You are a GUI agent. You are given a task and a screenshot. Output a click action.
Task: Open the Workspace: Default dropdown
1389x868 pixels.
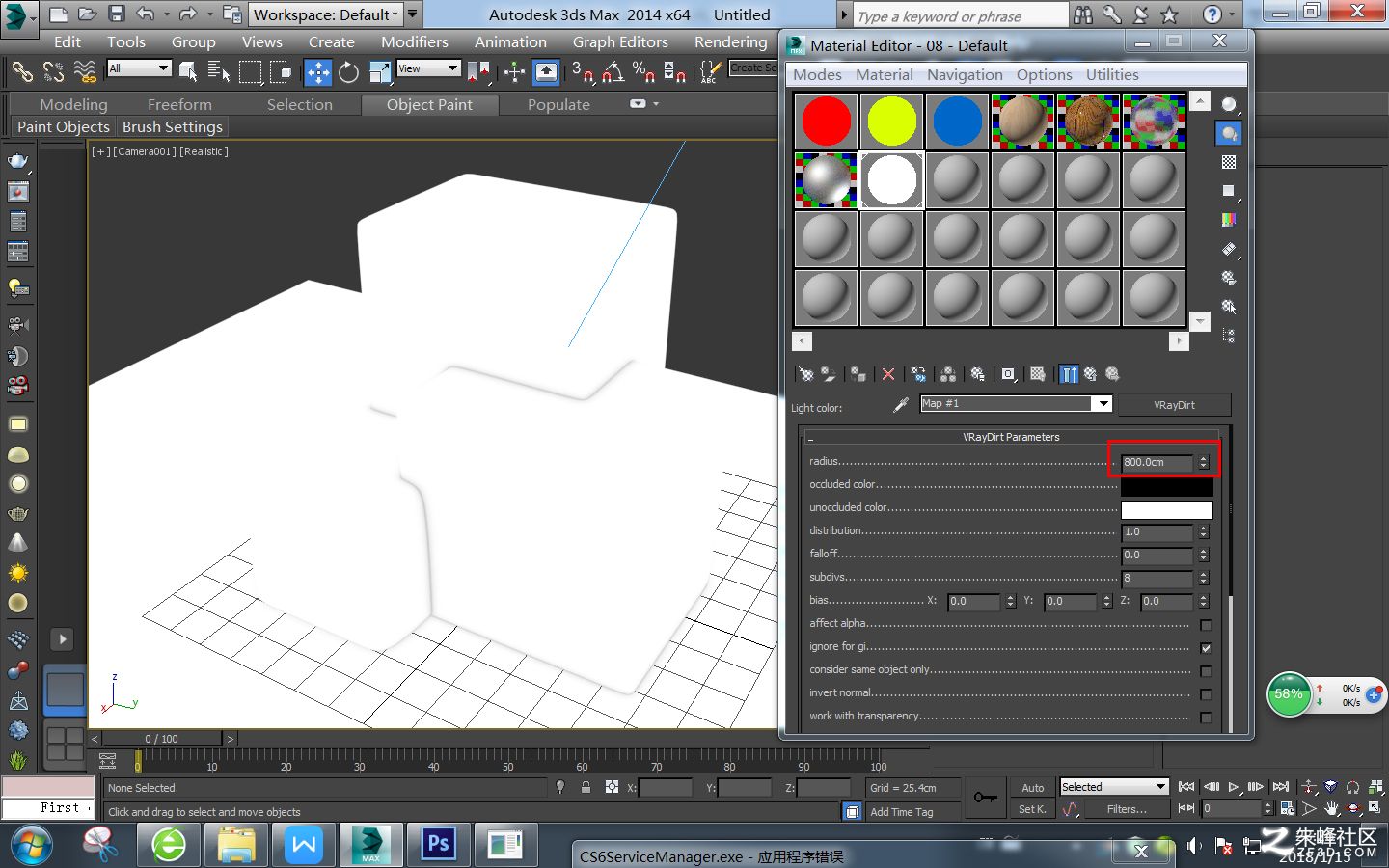click(x=325, y=14)
